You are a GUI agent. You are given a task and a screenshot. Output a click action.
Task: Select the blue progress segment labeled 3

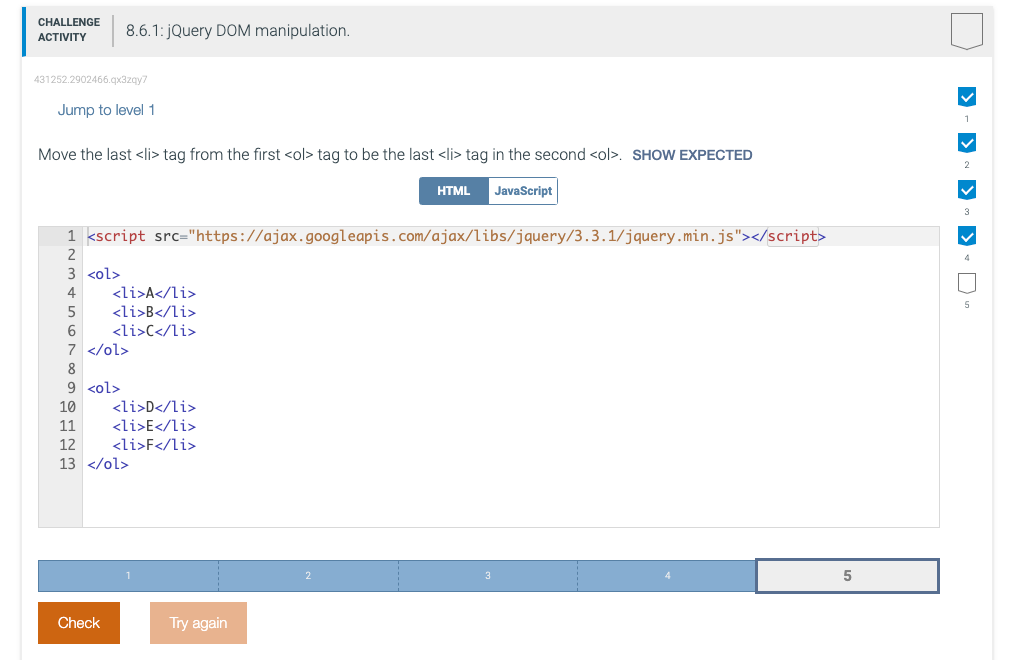point(487,575)
